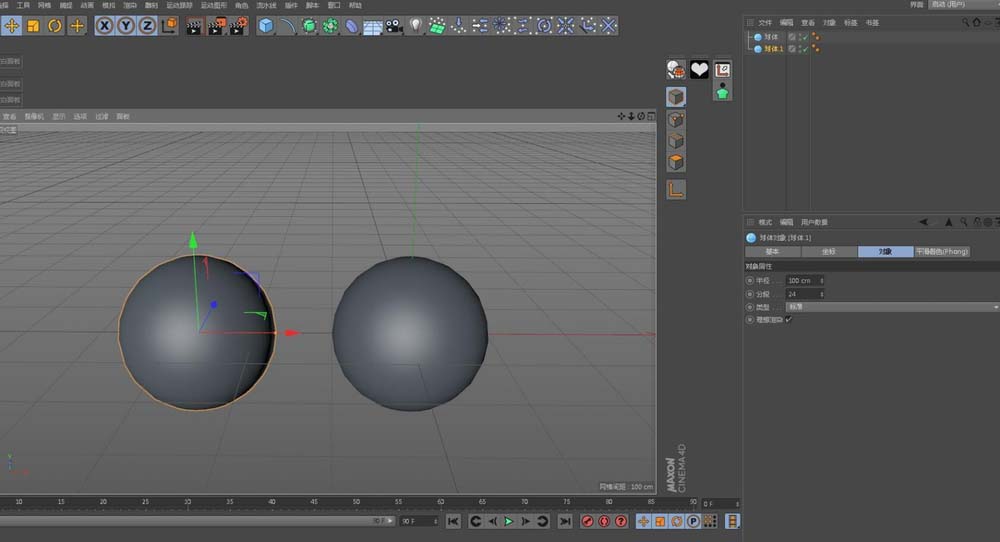Switch to model mode cube icon
The width and height of the screenshot is (1000, 542).
[676, 97]
